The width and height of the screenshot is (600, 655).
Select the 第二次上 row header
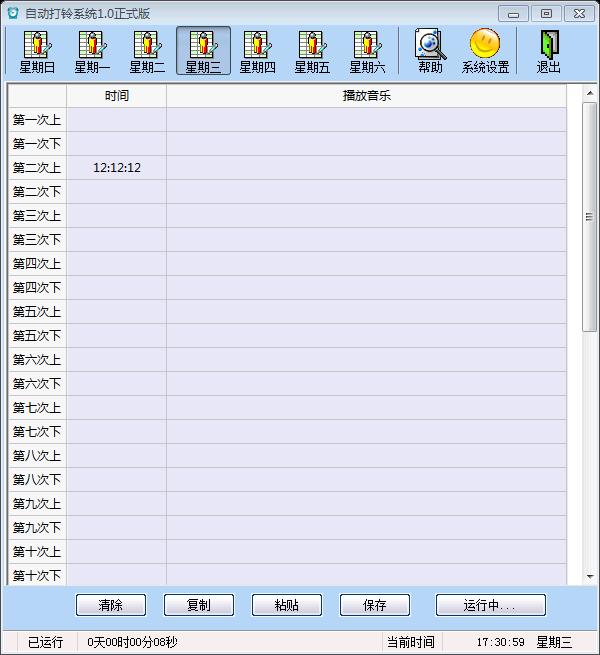pos(37,168)
